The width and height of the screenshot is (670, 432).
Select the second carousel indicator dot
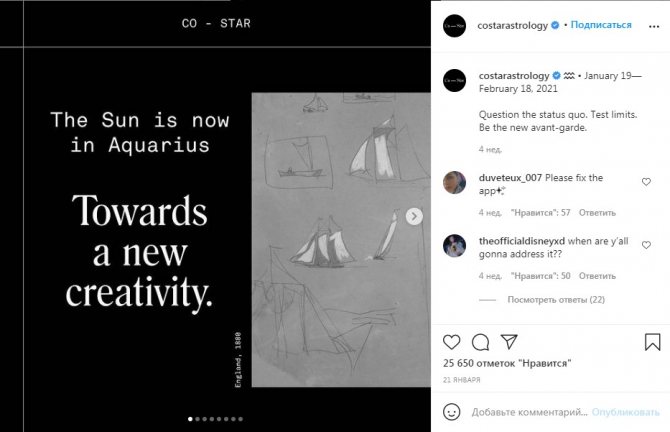pyautogui.click(x=197, y=419)
